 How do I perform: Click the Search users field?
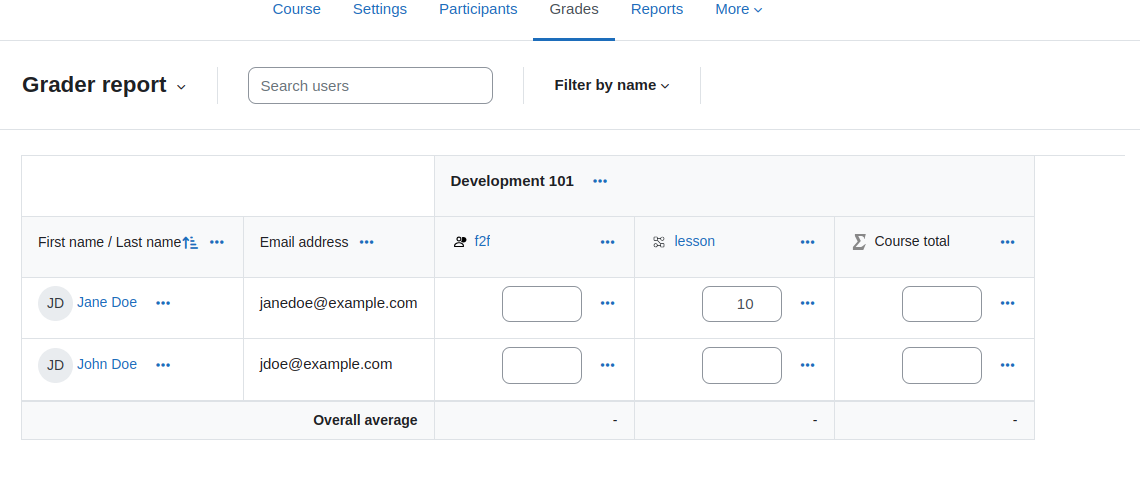(x=370, y=86)
